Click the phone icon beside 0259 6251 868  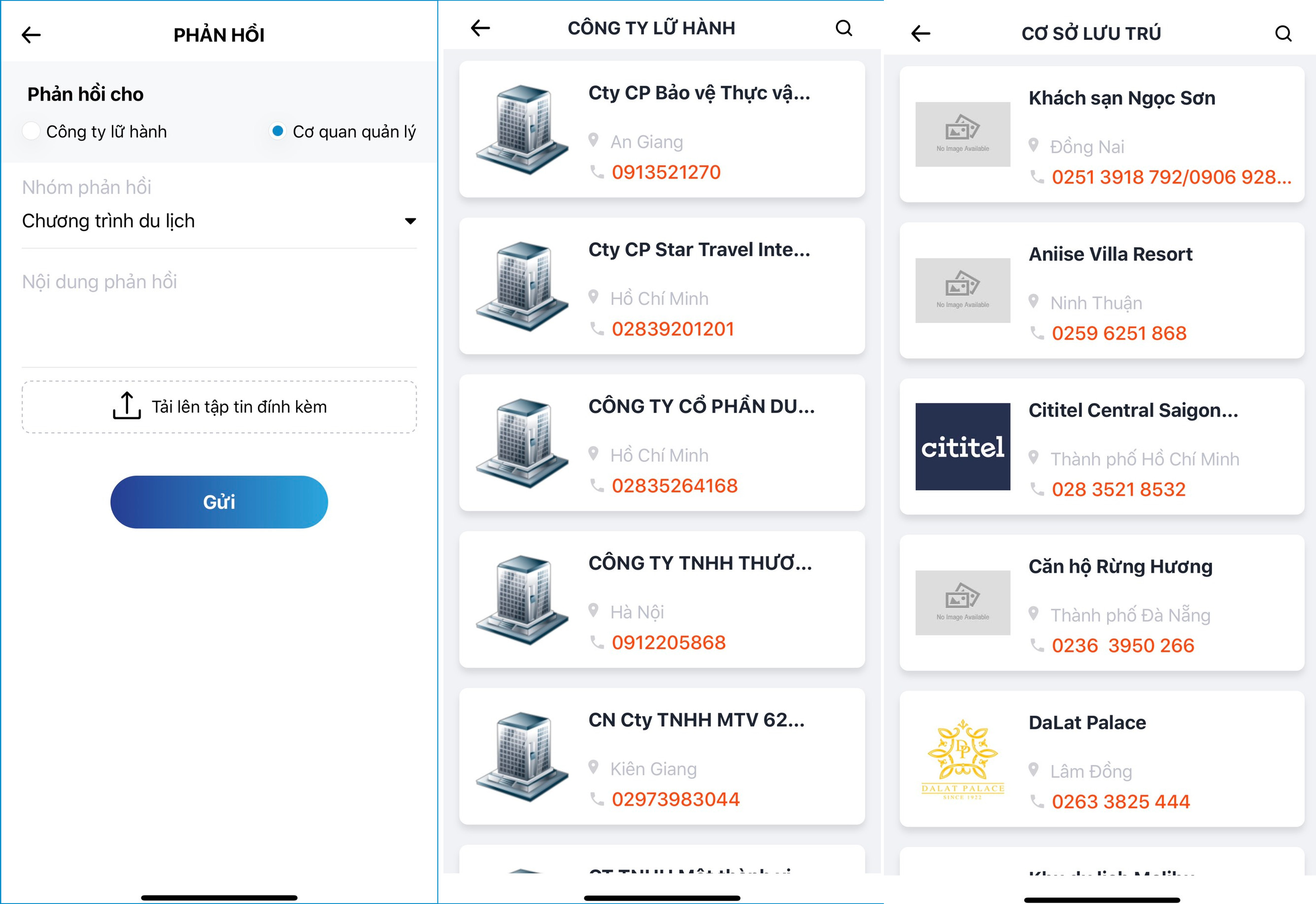tap(1037, 333)
